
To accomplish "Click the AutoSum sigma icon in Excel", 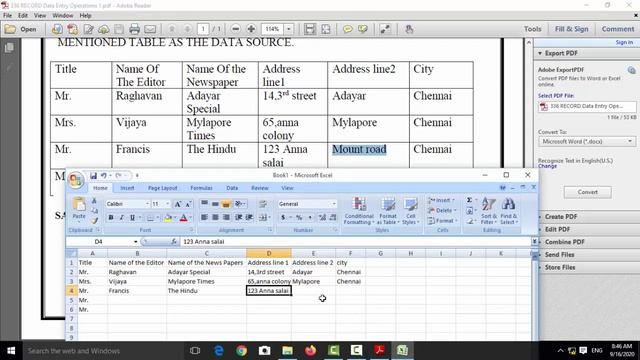I will pyautogui.click(x=469, y=200).
